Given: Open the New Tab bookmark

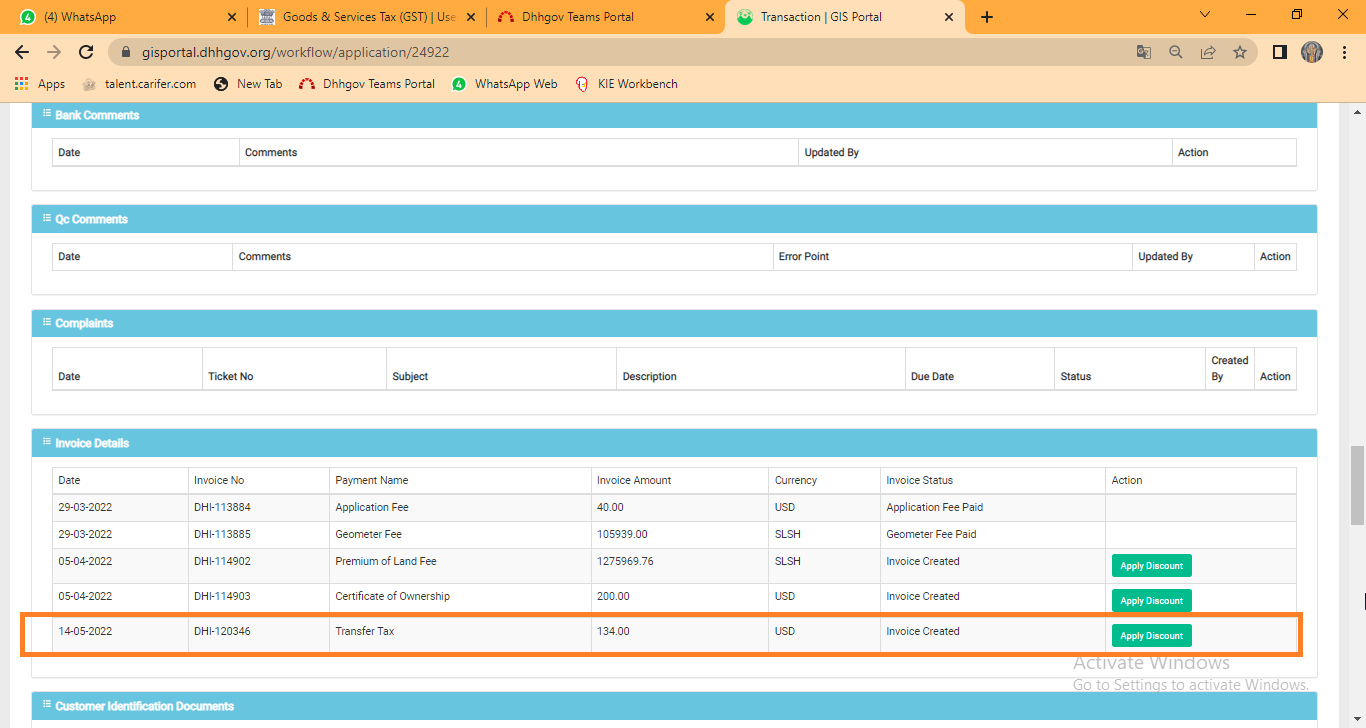Looking at the screenshot, I should [x=248, y=84].
